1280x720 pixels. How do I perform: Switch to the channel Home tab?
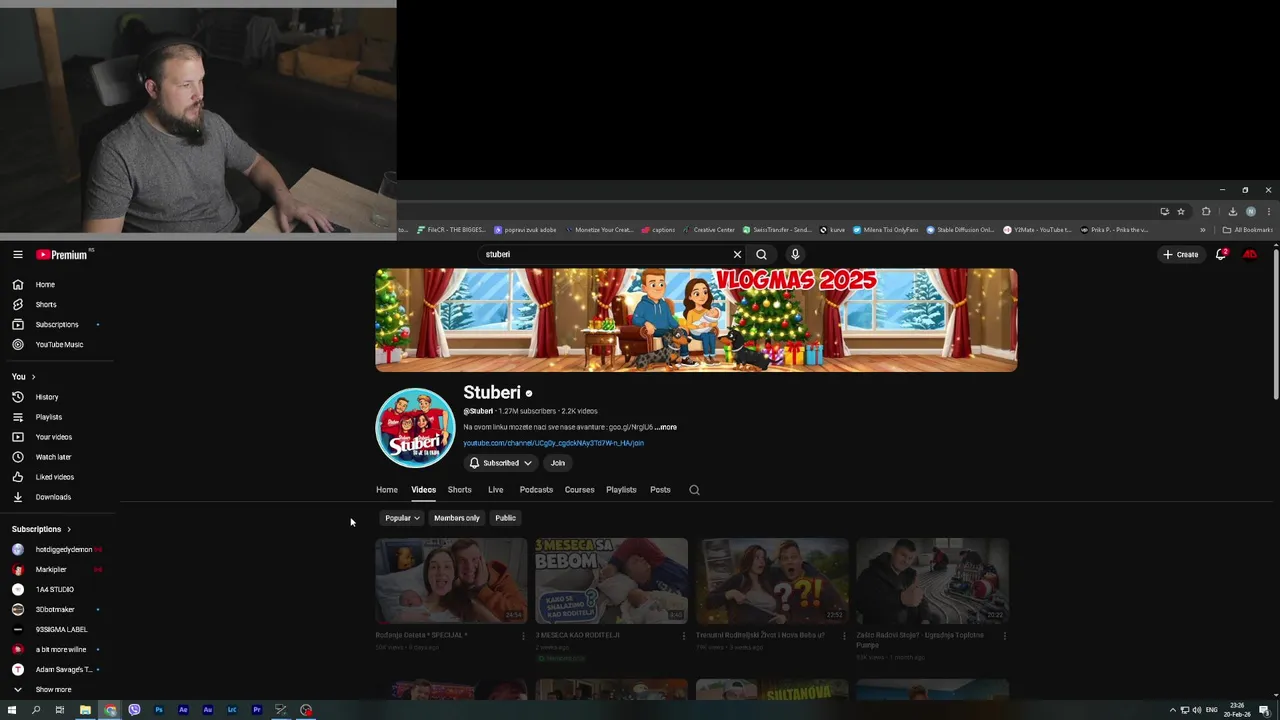point(386,490)
